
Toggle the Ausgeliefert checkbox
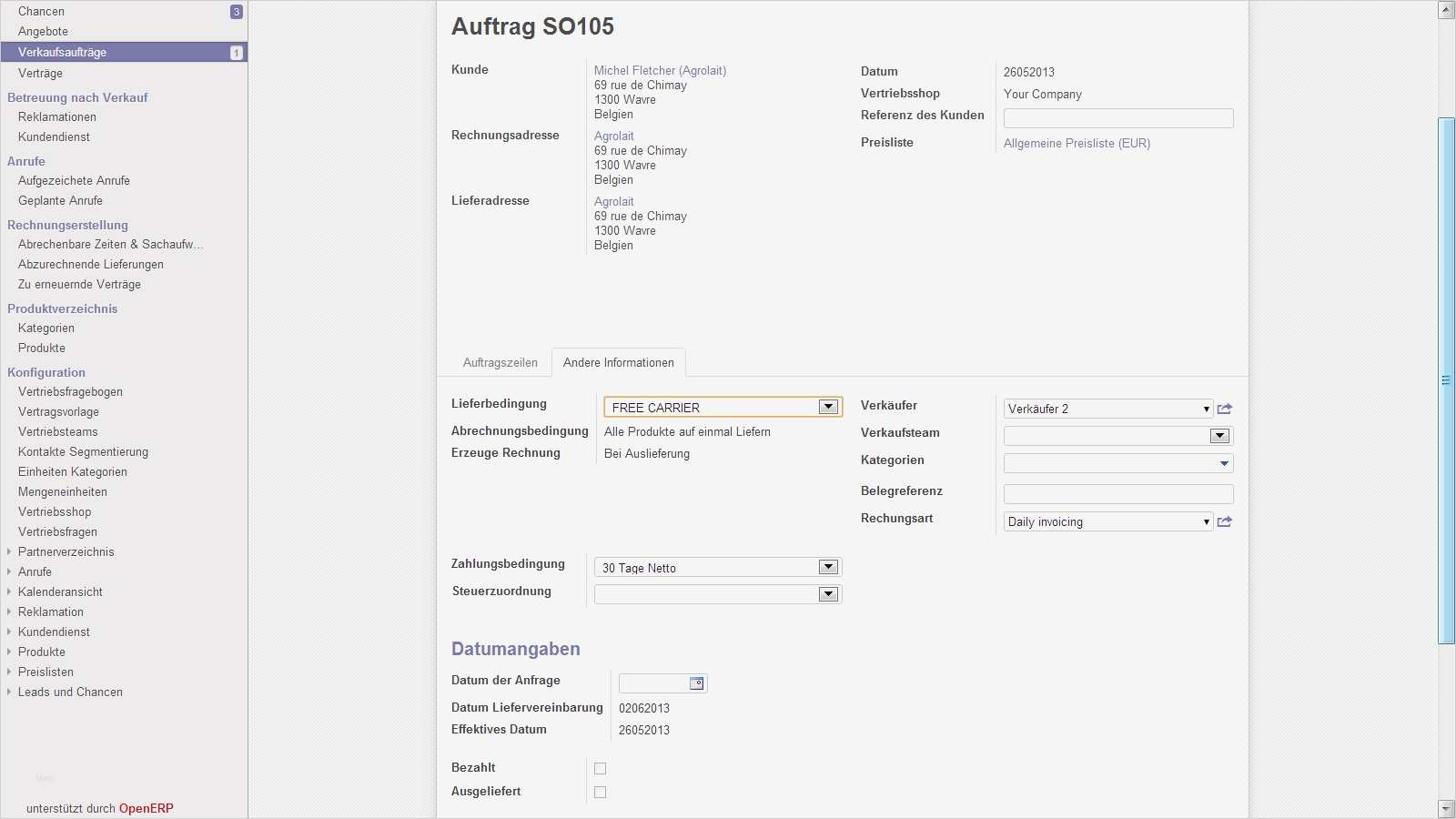pos(600,793)
